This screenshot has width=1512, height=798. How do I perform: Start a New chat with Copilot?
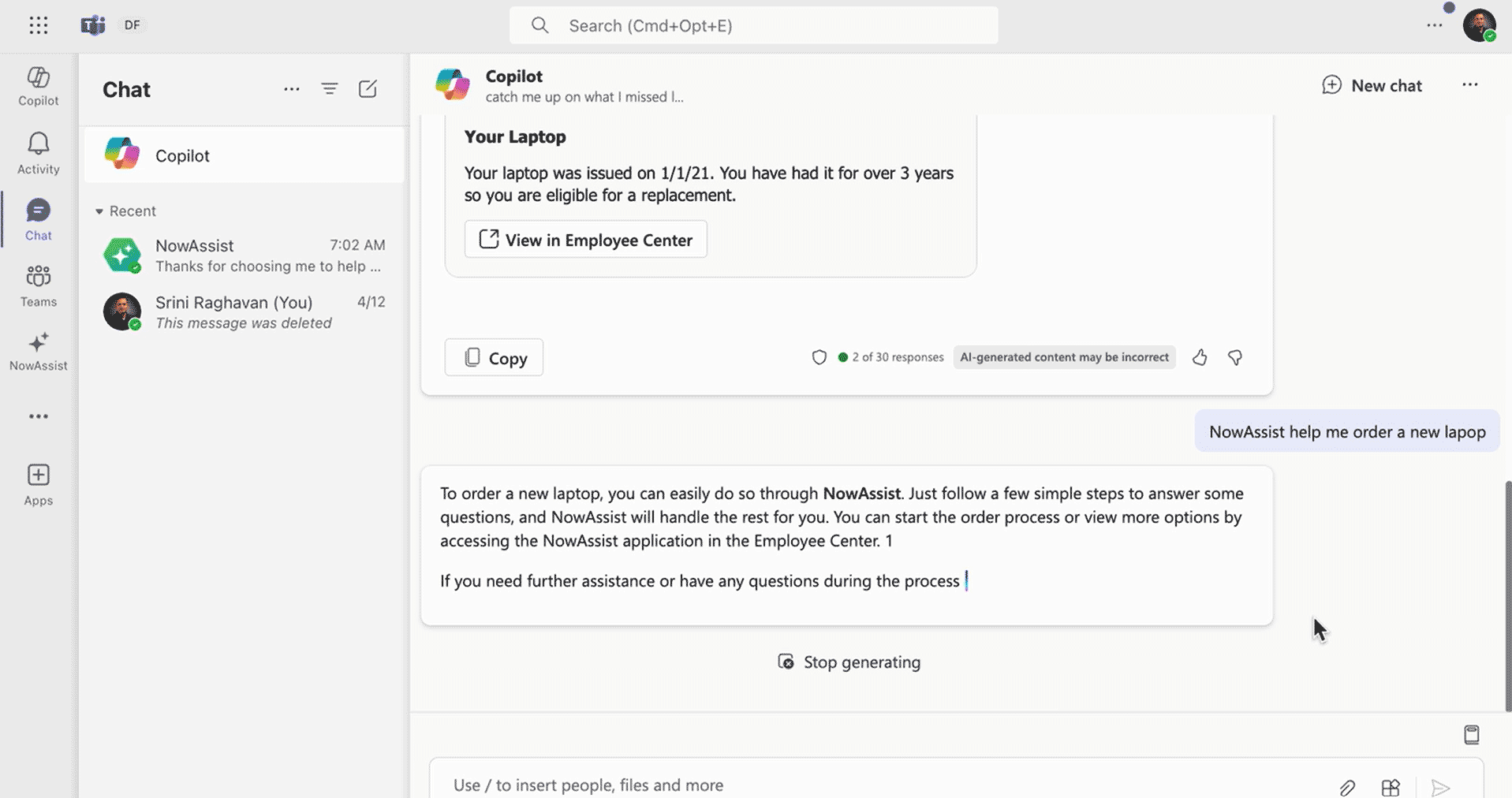click(x=1372, y=85)
